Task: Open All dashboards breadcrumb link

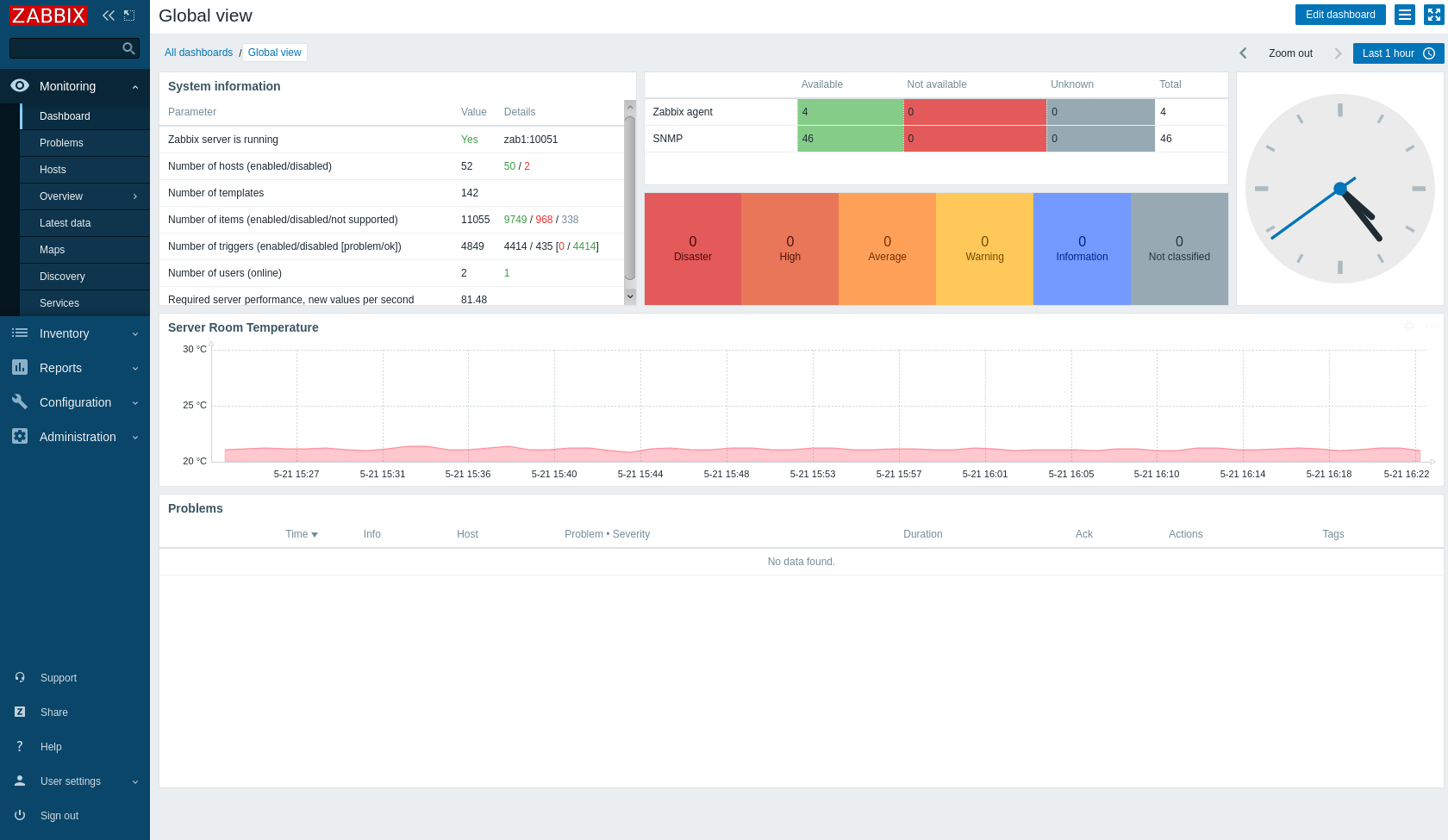Action: (198, 53)
